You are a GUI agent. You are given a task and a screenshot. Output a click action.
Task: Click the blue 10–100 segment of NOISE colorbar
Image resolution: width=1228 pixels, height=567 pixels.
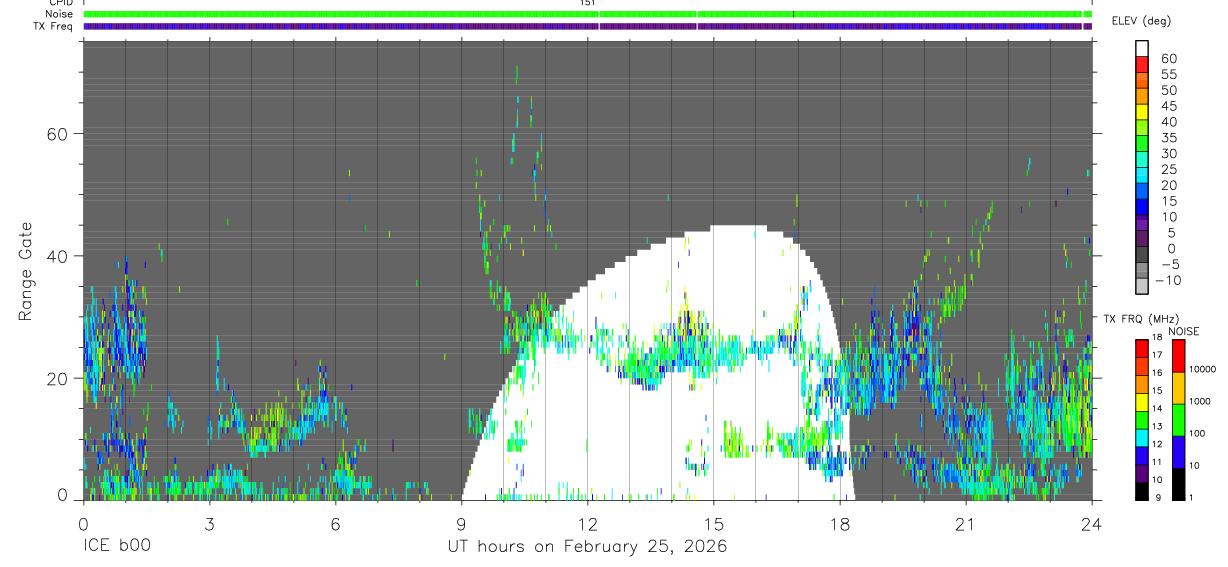coord(1178,451)
